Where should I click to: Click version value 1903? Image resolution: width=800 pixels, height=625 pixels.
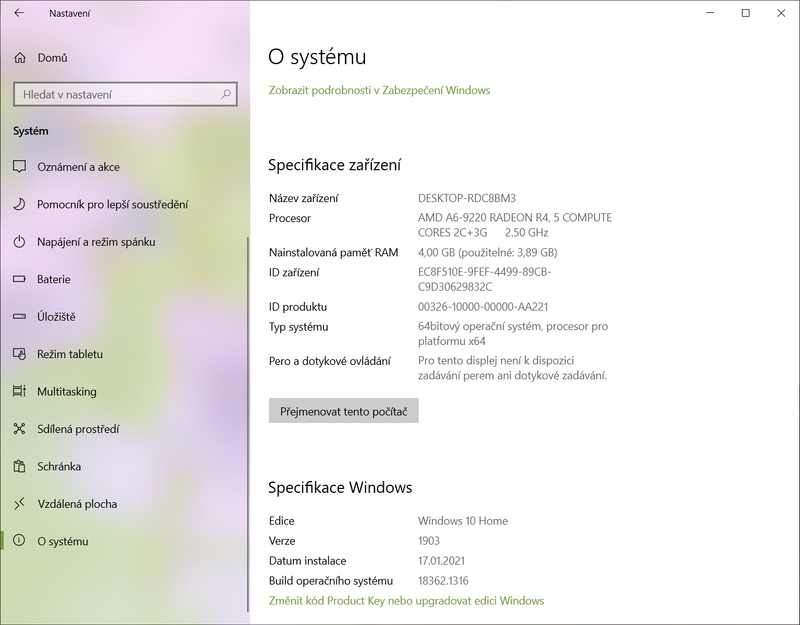429,541
